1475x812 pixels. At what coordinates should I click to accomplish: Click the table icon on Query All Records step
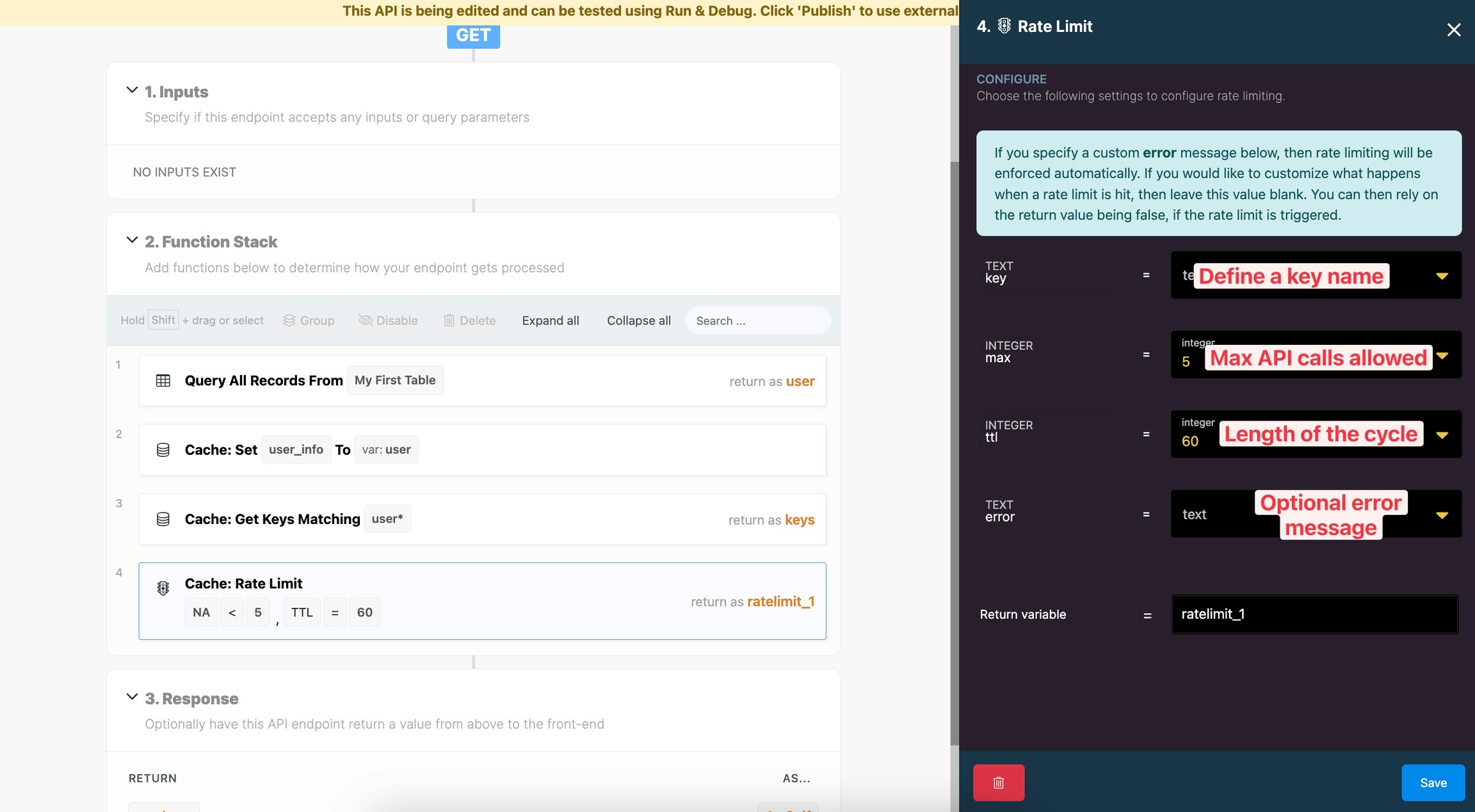point(163,381)
